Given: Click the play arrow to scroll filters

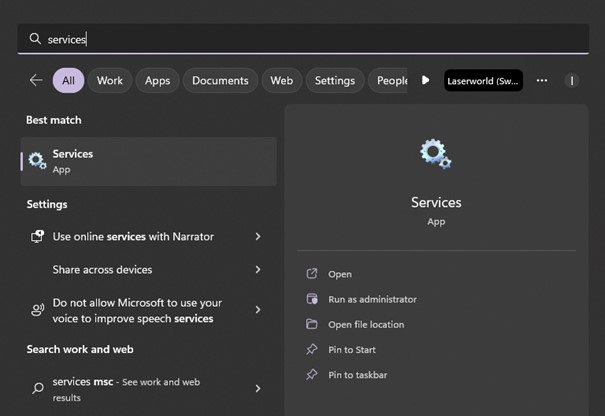Looking at the screenshot, I should (425, 80).
